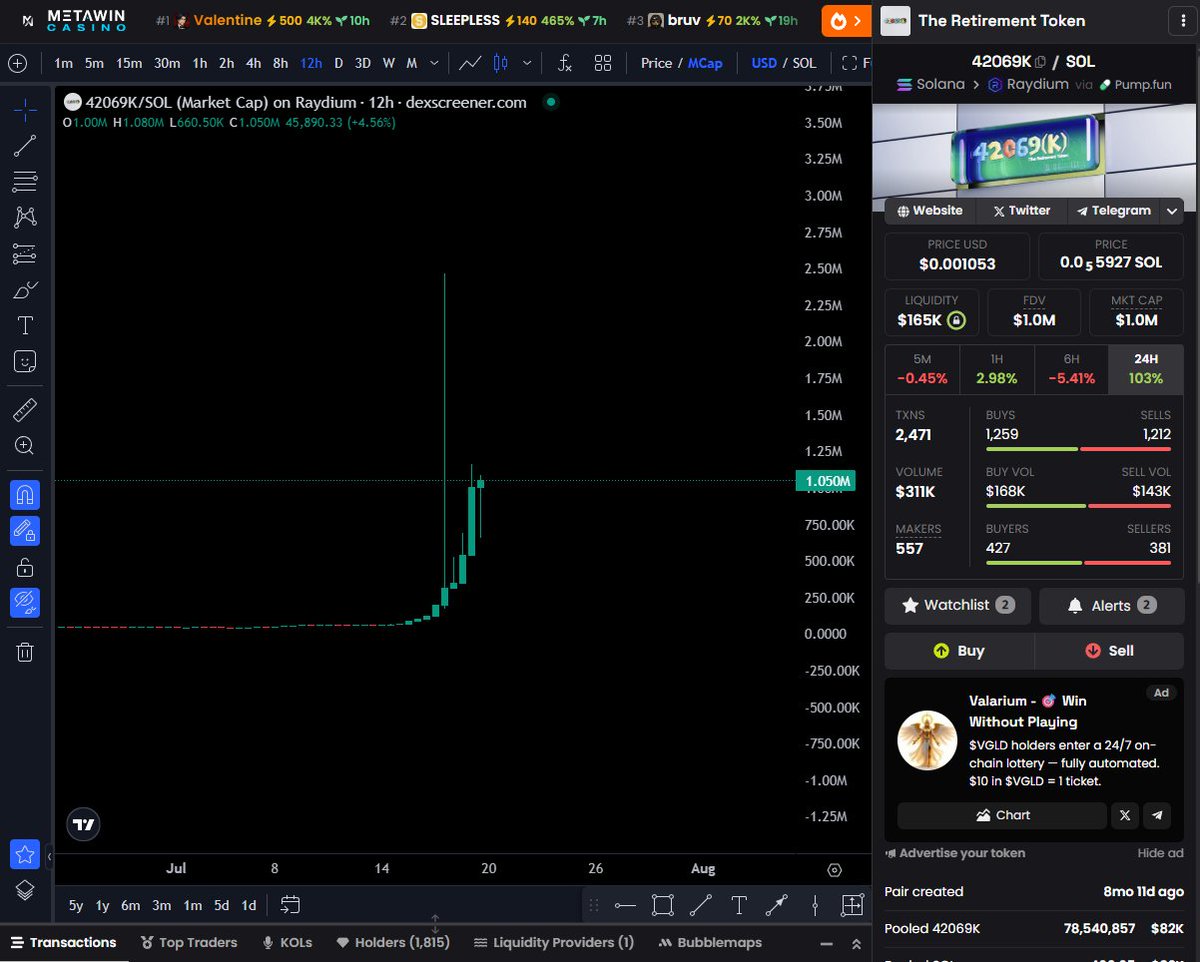Select the text annotation tool in left sidebar
Screen dimensions: 1200x962
tap(25, 325)
